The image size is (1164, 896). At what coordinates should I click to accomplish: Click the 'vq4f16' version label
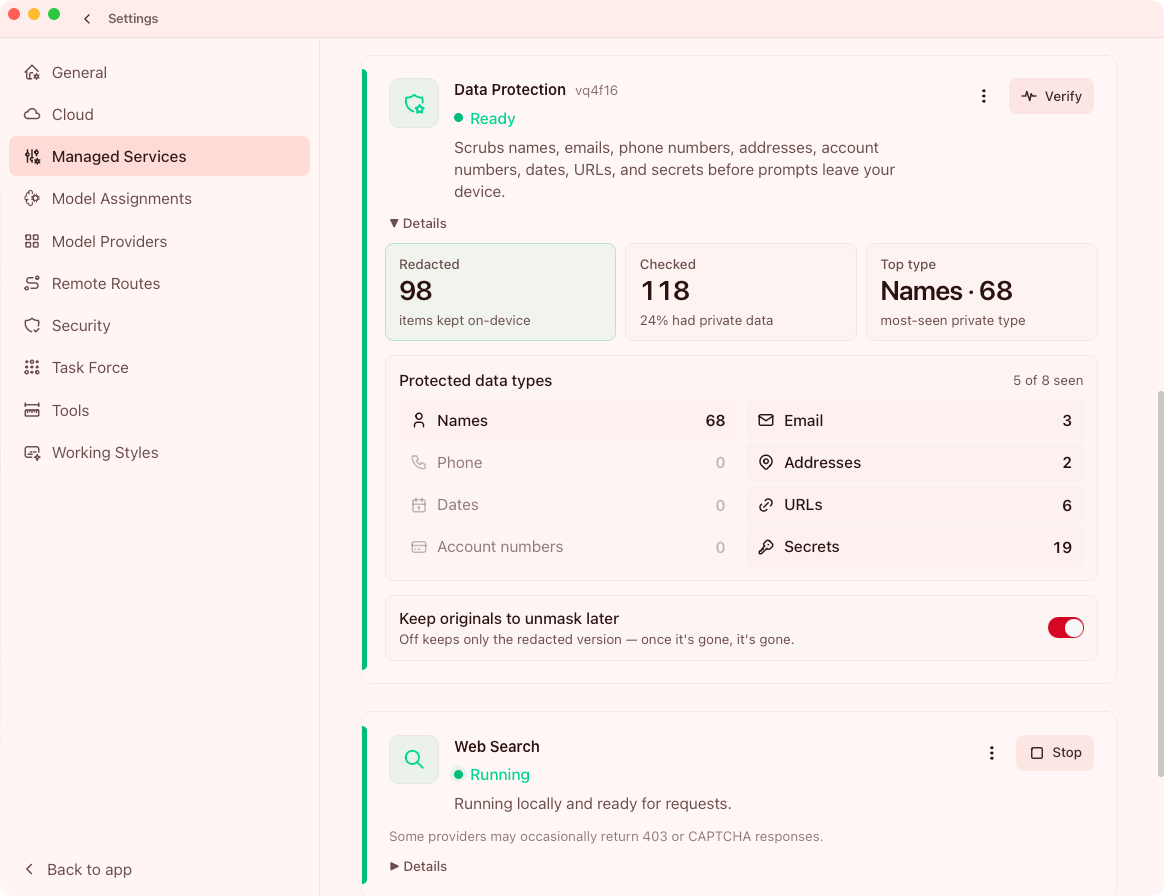[596, 91]
